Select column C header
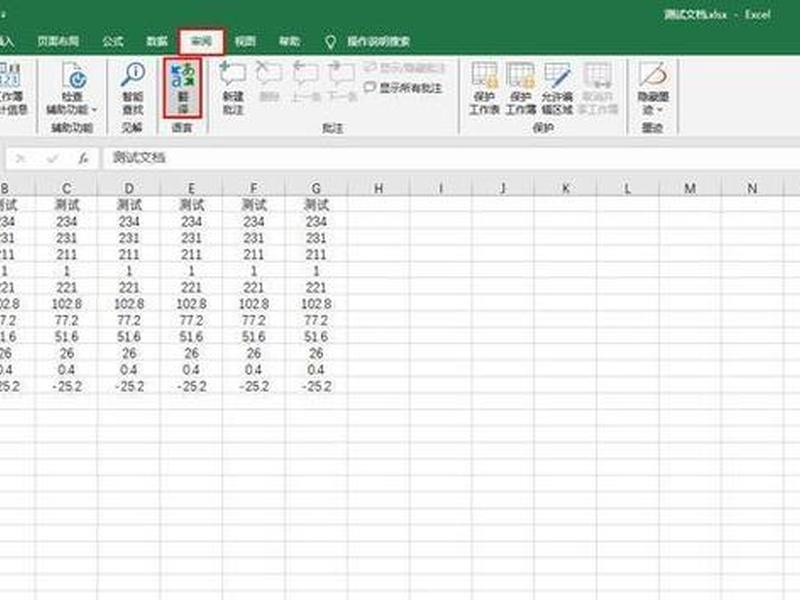This screenshot has width=800, height=600. [66, 188]
